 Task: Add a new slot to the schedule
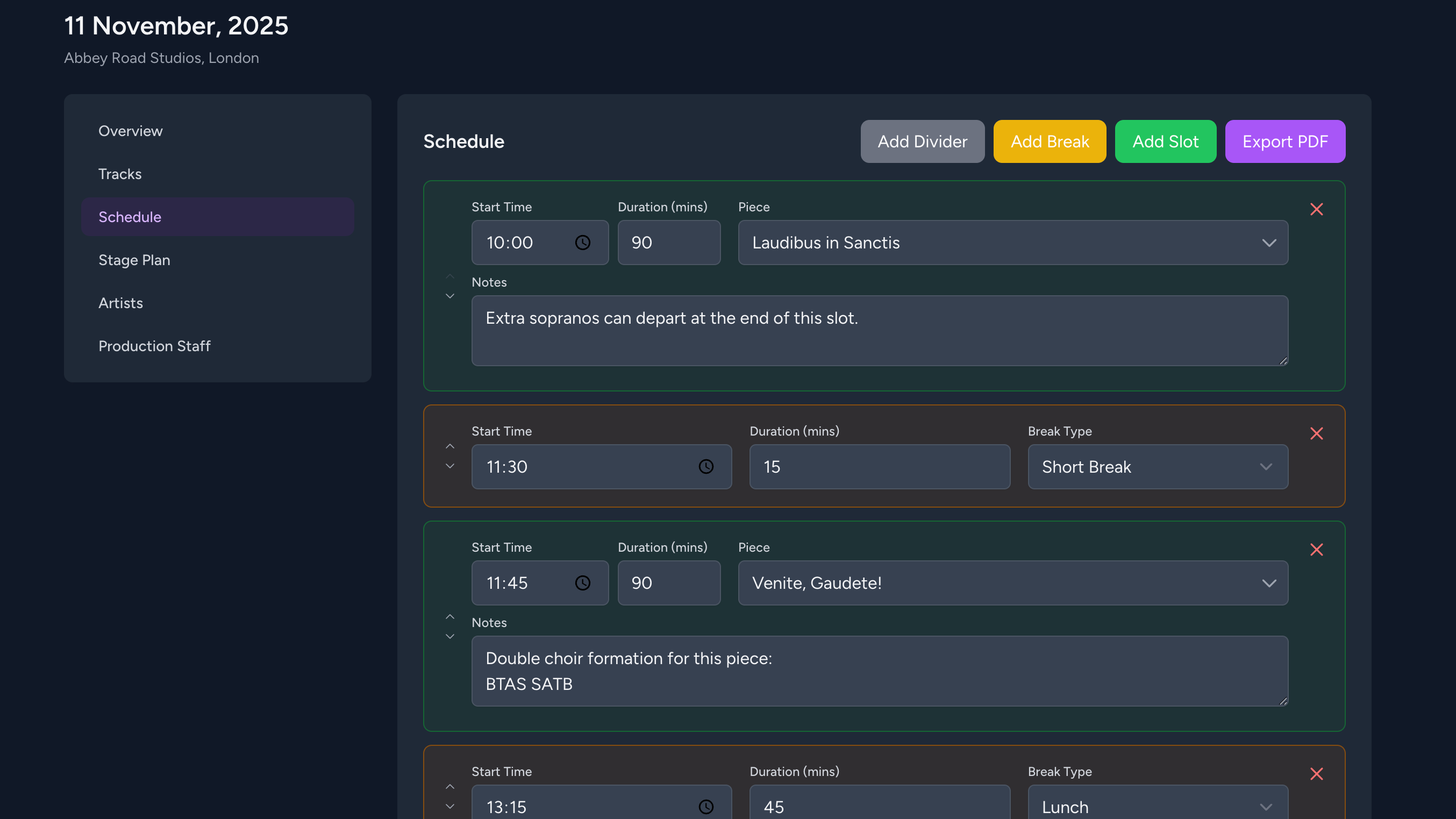(1166, 141)
